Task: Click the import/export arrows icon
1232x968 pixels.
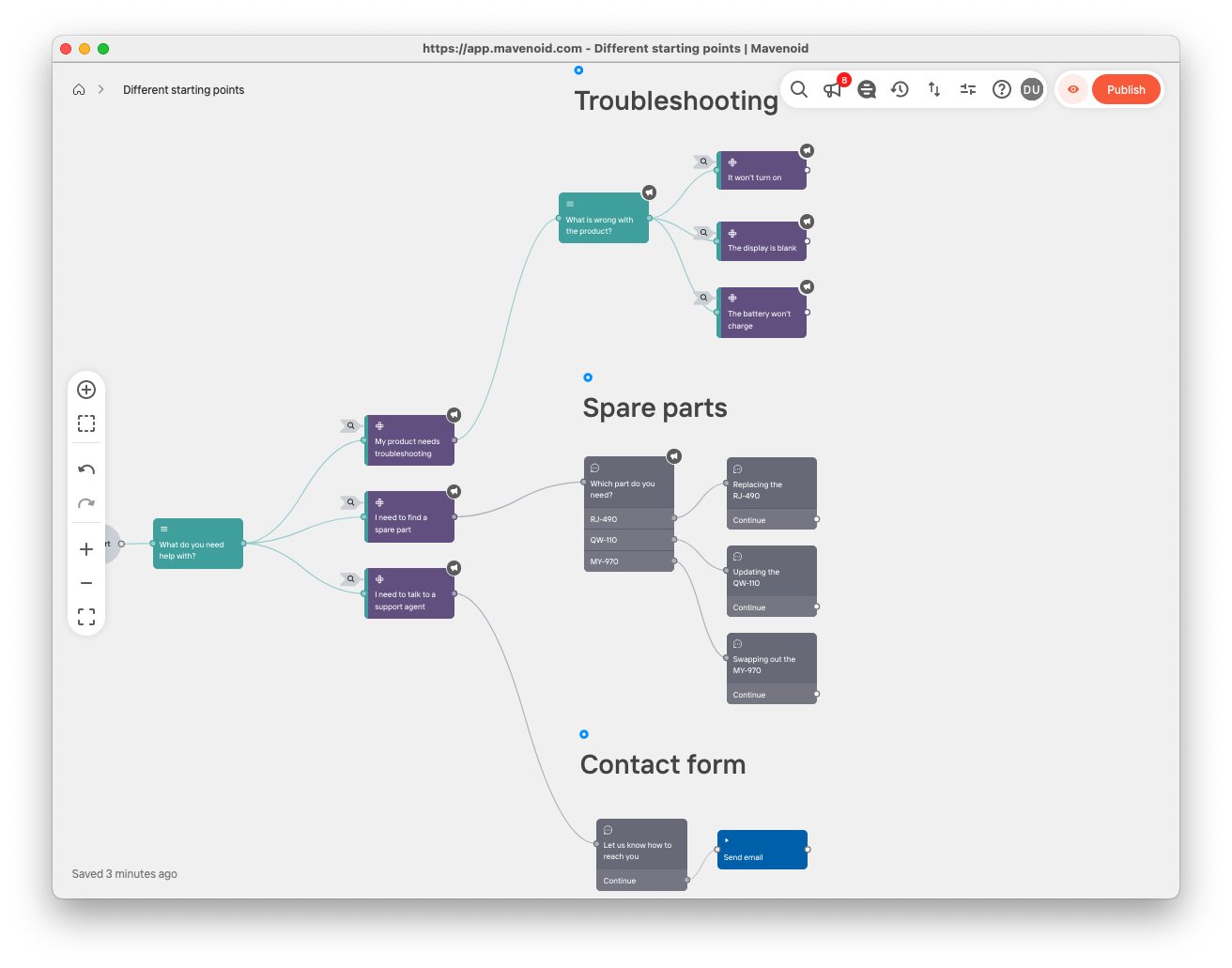Action: coord(934,89)
